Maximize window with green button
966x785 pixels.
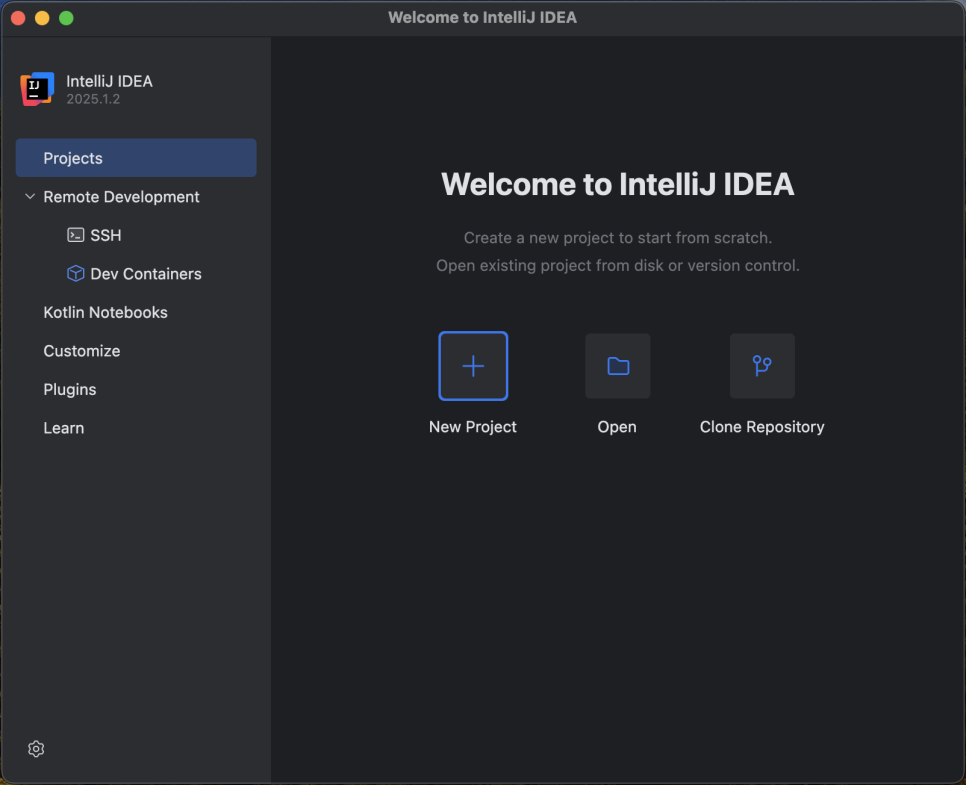click(66, 18)
